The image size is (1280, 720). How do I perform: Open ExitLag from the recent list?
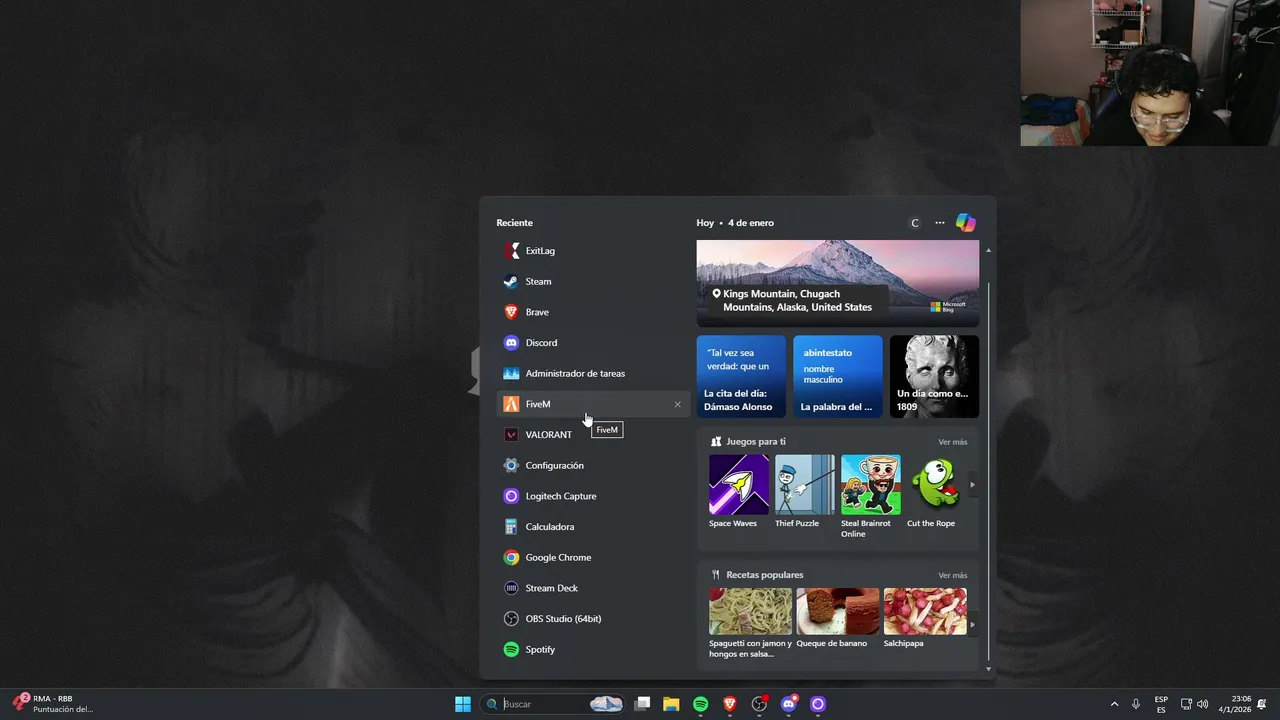(x=592, y=251)
